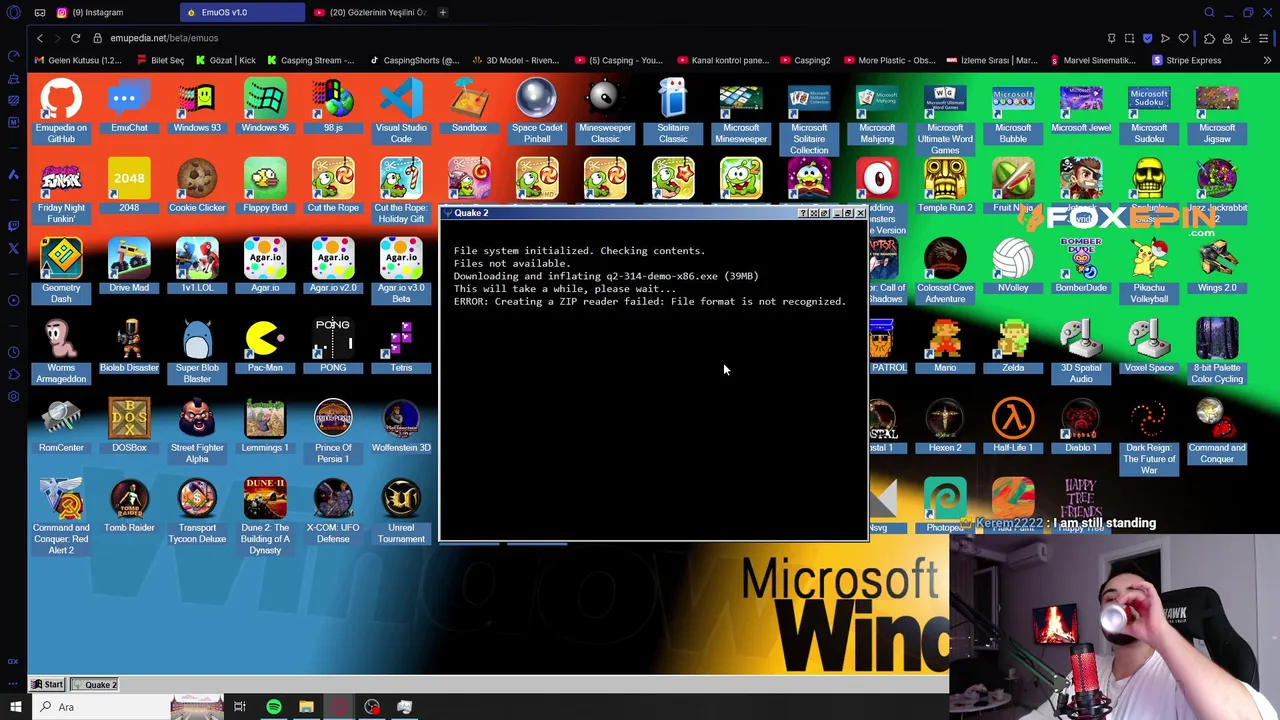This screenshot has width=1280, height=720.
Task: Open the PONG game icon
Action: point(333,346)
